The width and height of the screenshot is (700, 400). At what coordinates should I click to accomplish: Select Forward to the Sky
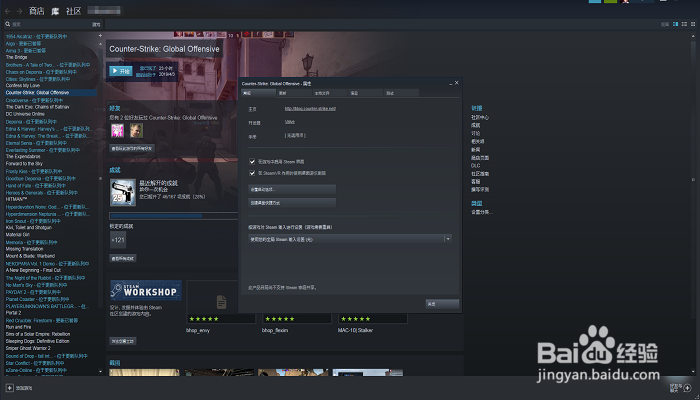pyautogui.click(x=24, y=164)
